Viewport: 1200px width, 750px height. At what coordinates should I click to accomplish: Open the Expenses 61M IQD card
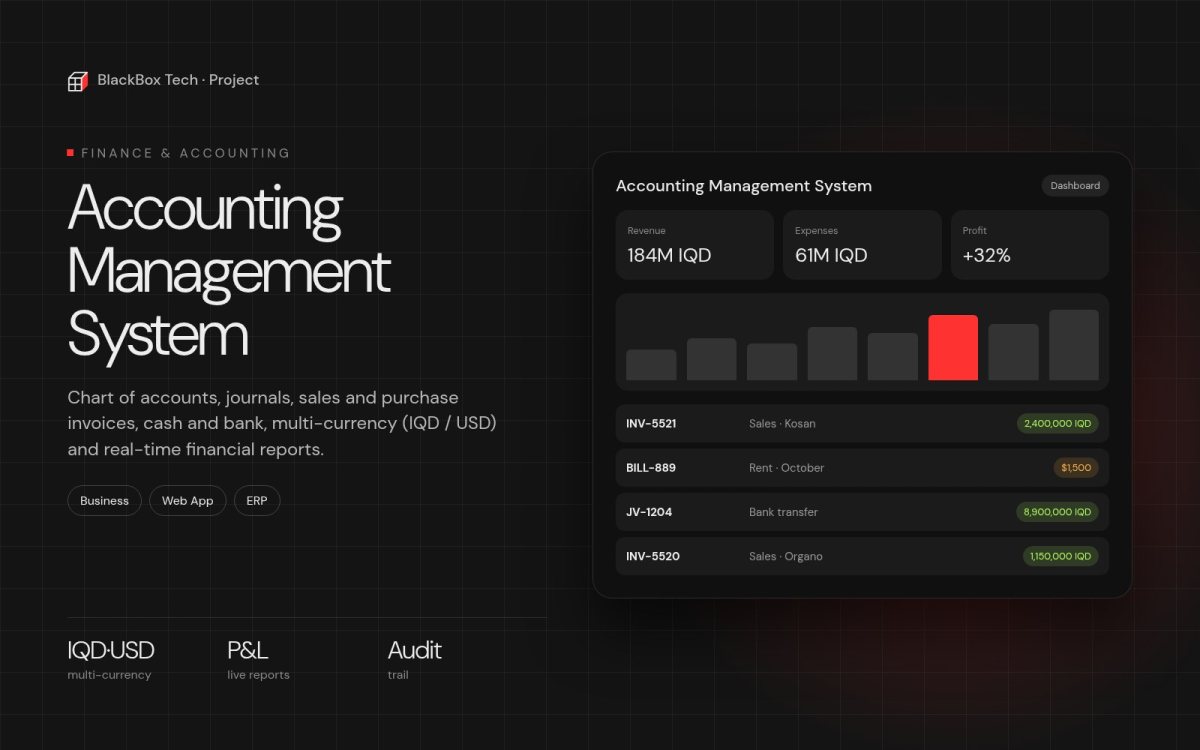[862, 245]
